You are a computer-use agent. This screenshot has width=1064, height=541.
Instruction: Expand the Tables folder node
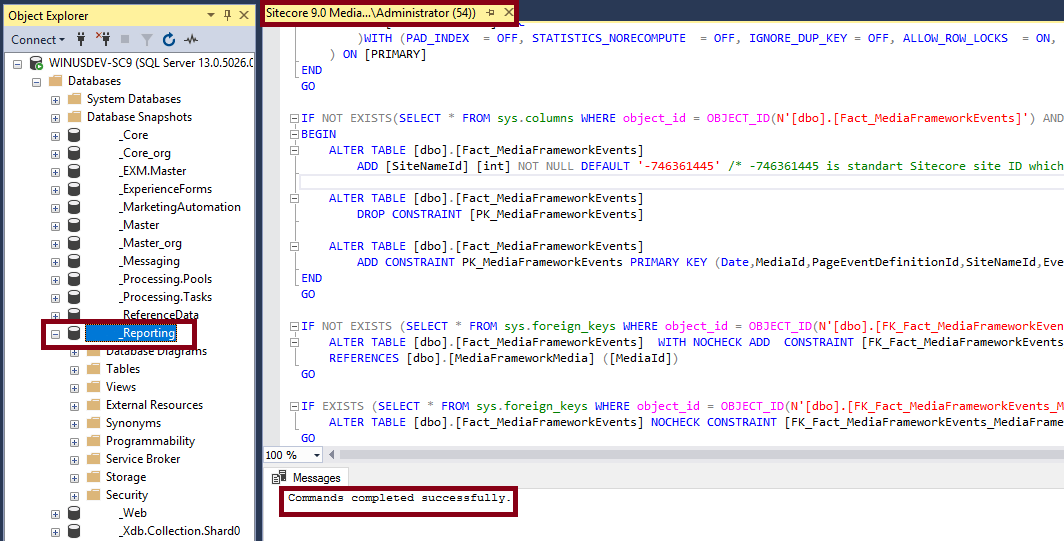pos(75,369)
